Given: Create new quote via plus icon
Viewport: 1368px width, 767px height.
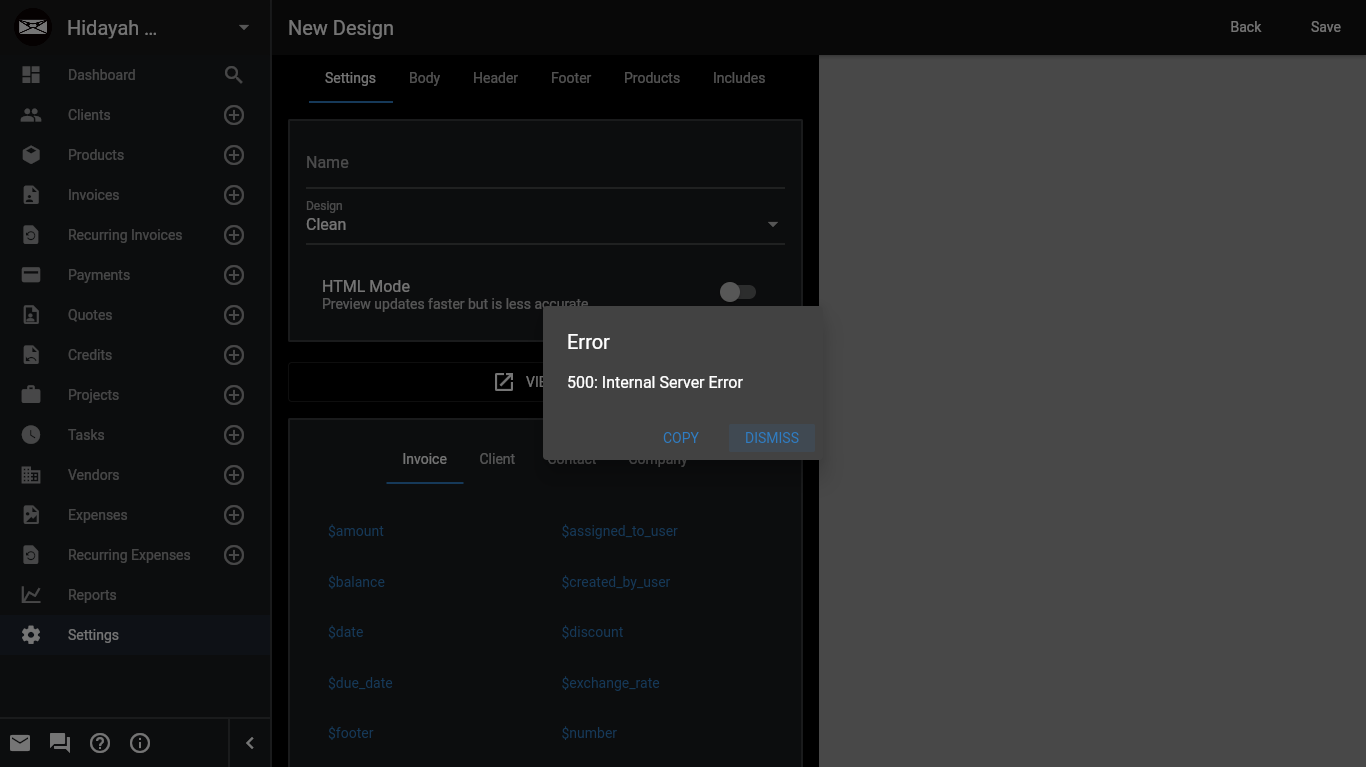Looking at the screenshot, I should click(x=234, y=315).
